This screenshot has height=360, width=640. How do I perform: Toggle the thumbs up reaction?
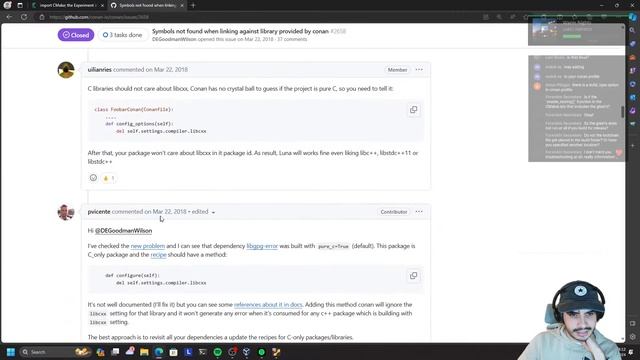(x=109, y=178)
